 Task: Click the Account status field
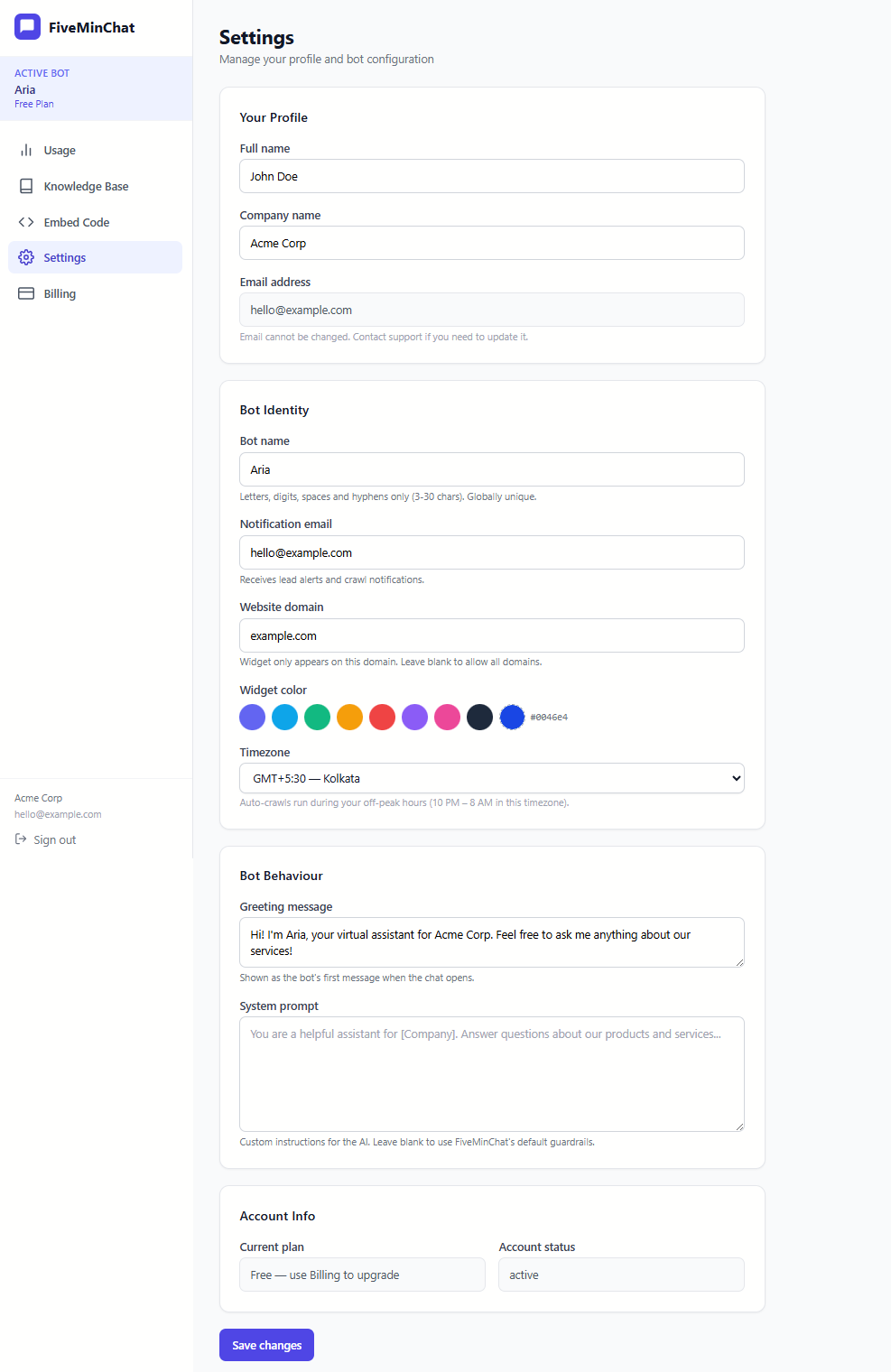621,1275
